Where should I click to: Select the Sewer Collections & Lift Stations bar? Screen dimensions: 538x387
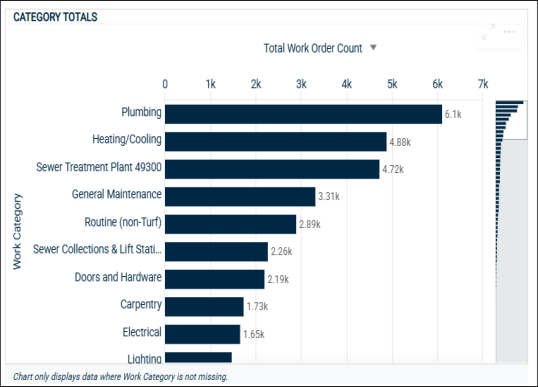click(x=216, y=252)
